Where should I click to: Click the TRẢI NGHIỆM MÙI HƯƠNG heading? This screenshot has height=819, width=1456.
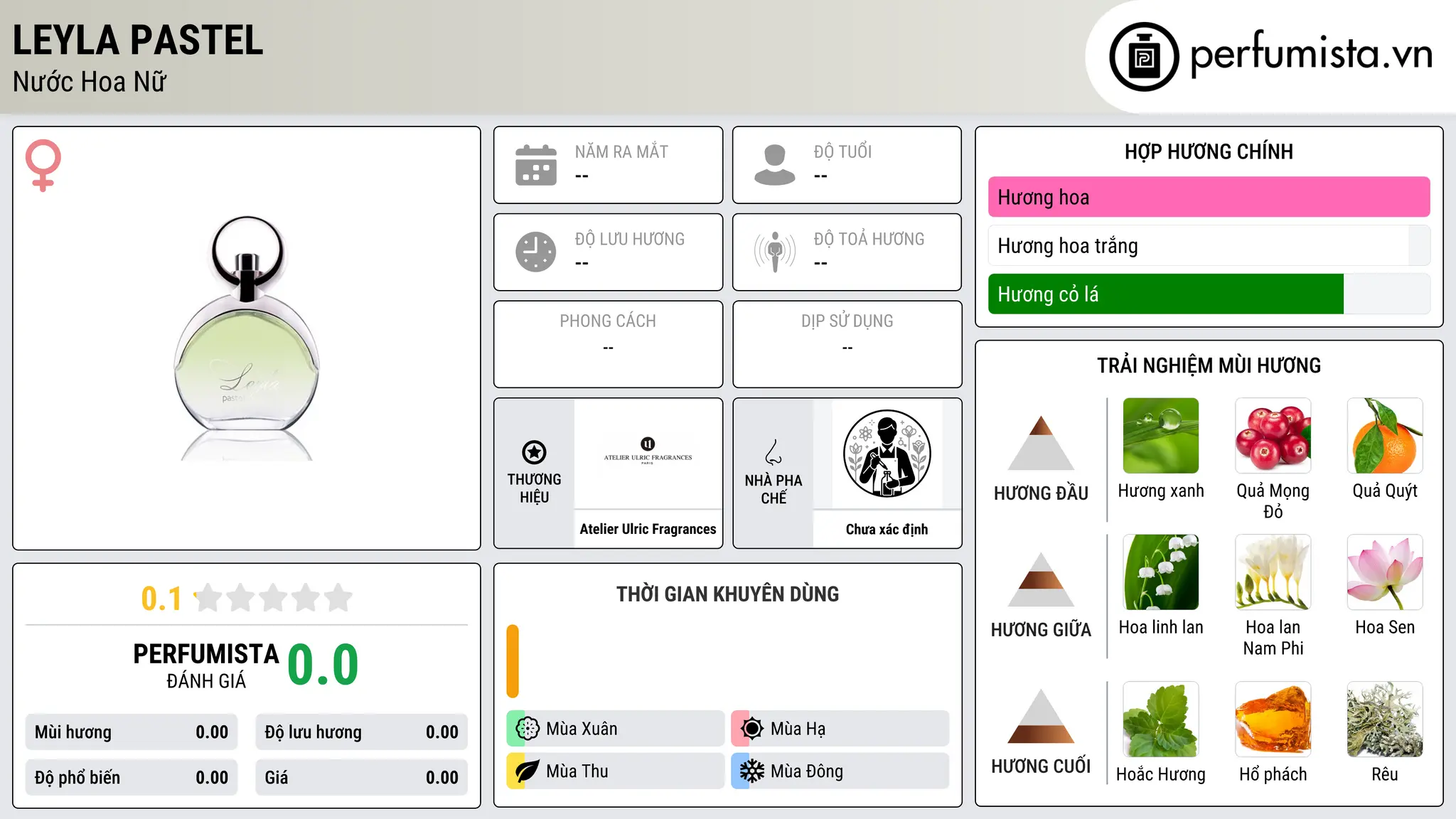1209,365
